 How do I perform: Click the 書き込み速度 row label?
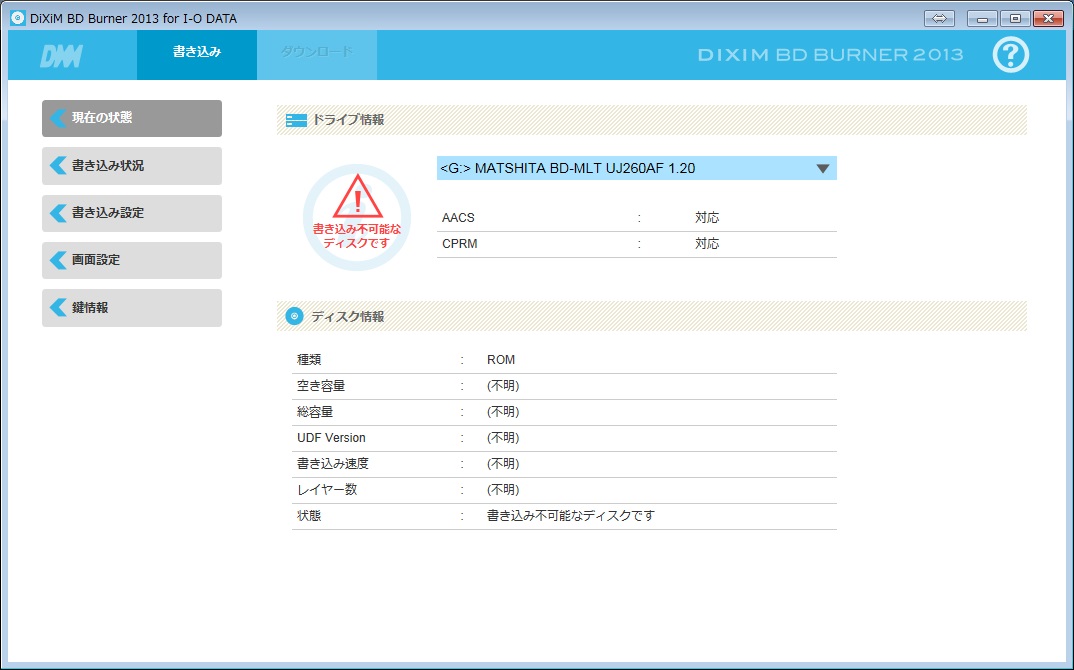pyautogui.click(x=333, y=464)
